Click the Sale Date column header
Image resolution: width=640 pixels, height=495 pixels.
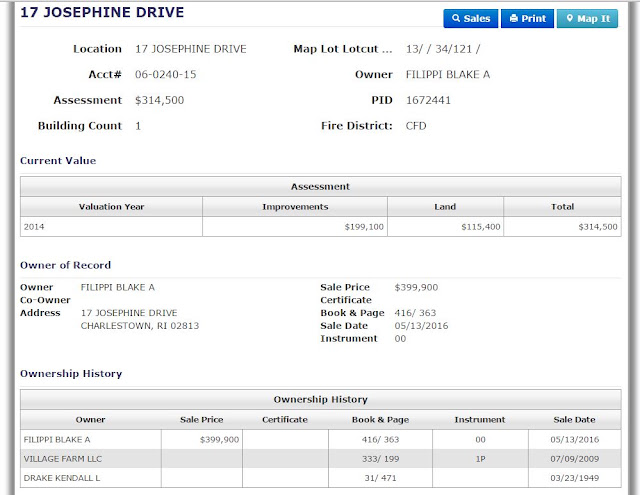click(574, 420)
